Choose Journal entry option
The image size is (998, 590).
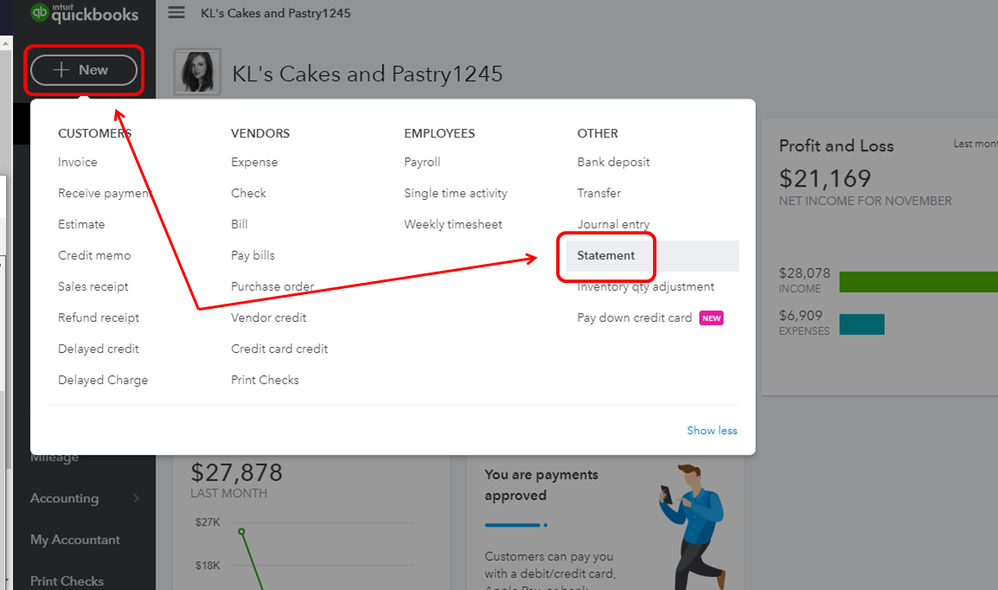point(613,224)
